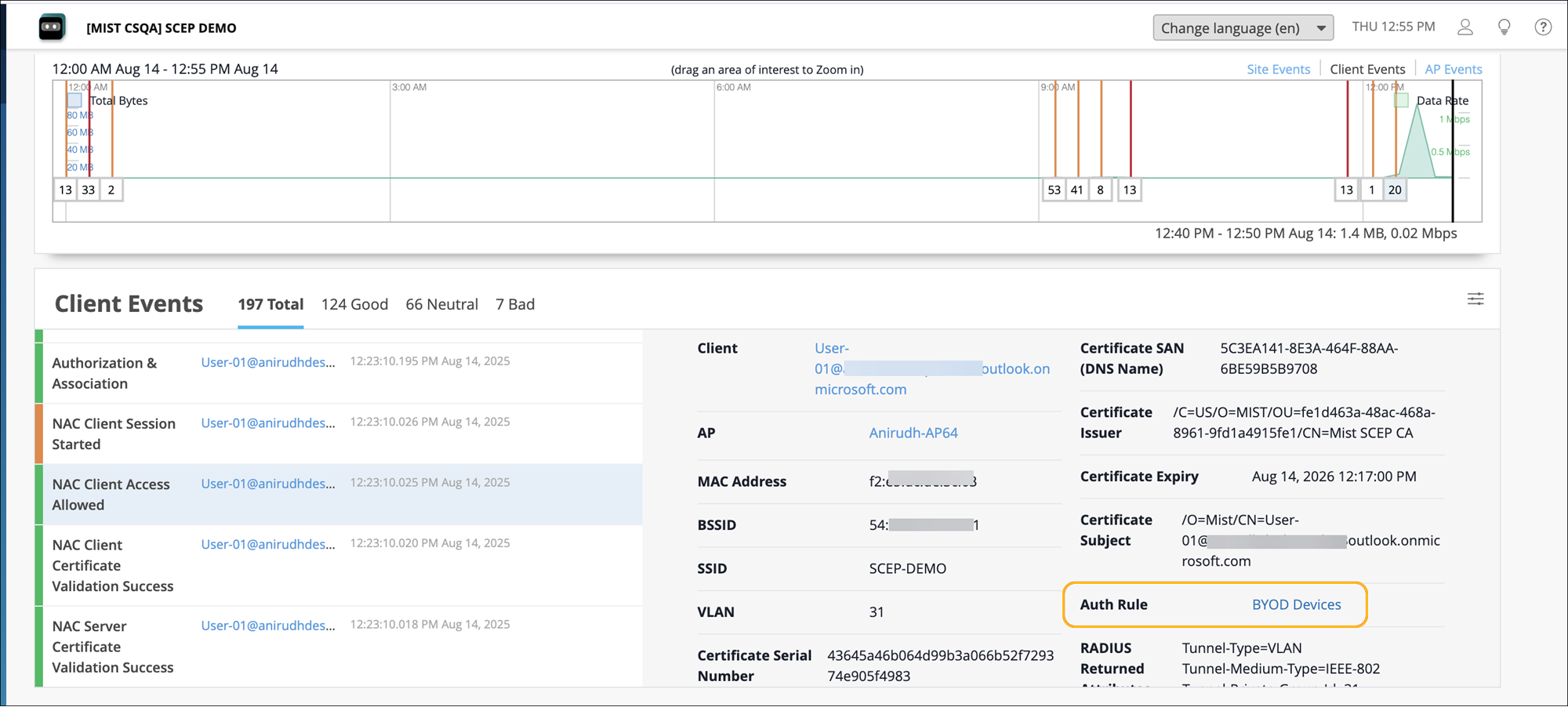1568x707 pixels.
Task: Click the timeline event marker labeled 53
Action: (x=1054, y=190)
